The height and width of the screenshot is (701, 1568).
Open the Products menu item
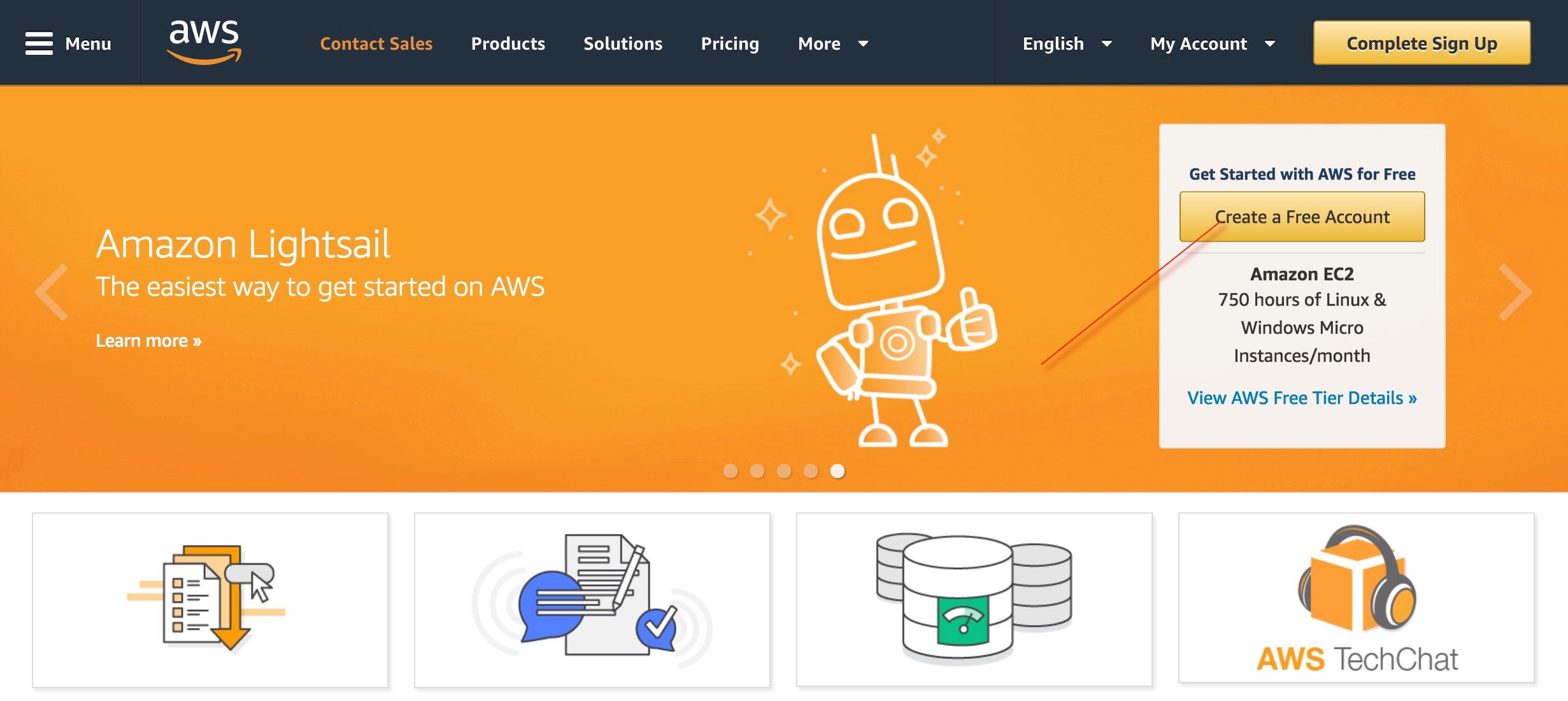pos(508,43)
